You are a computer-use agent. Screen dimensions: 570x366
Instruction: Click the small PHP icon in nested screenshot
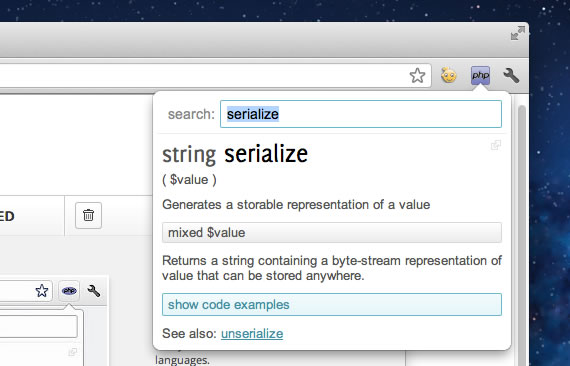point(69,291)
